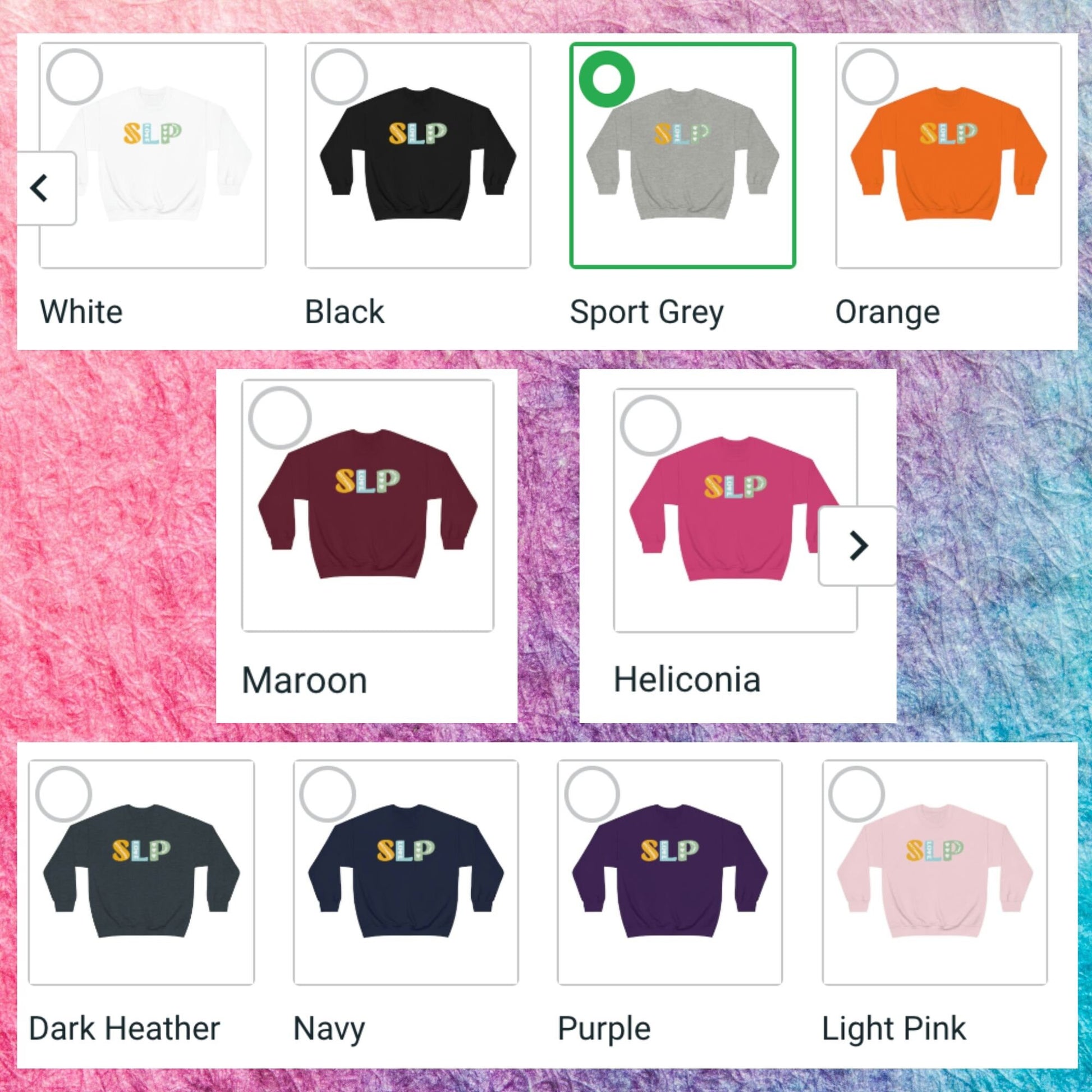Go back with the left chevron arrow
The image size is (1092, 1092).
coord(45,188)
